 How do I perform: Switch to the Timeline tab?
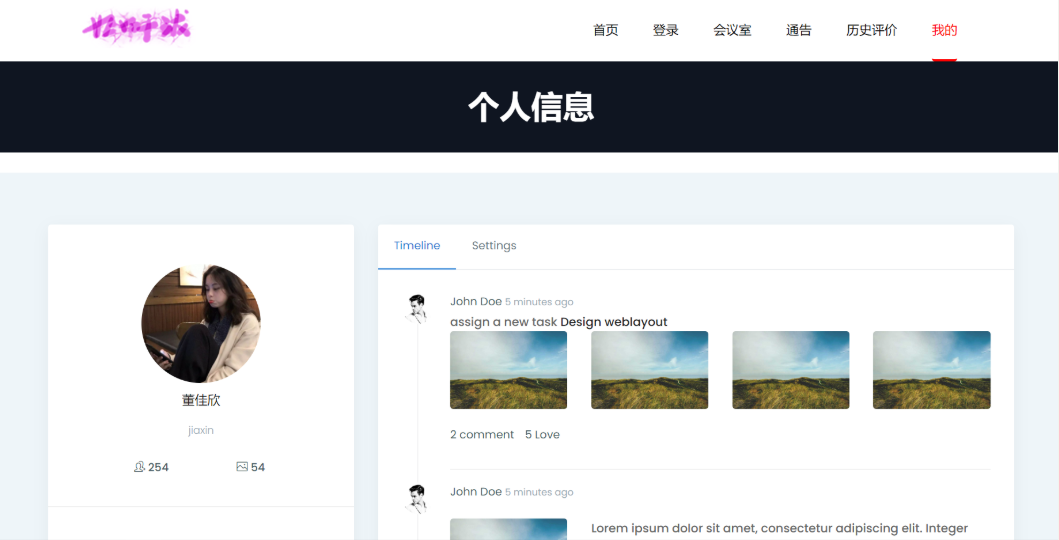pos(417,246)
